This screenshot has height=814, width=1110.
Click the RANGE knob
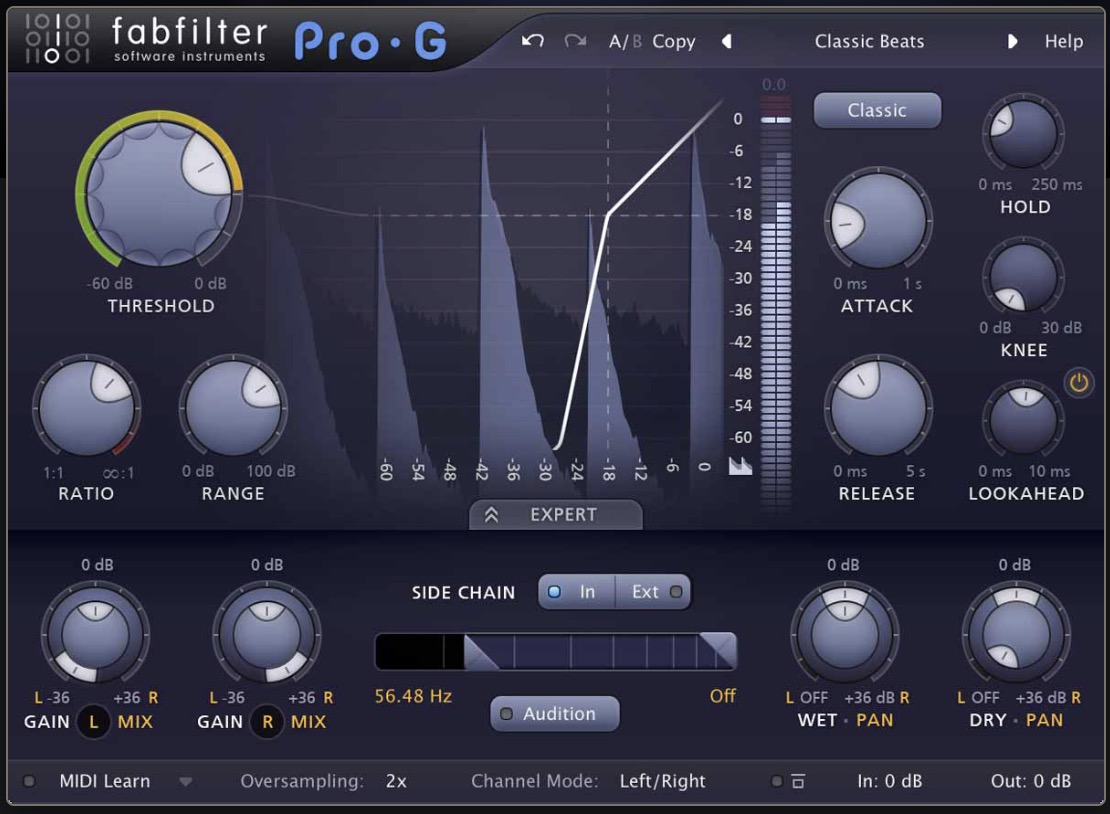[233, 408]
